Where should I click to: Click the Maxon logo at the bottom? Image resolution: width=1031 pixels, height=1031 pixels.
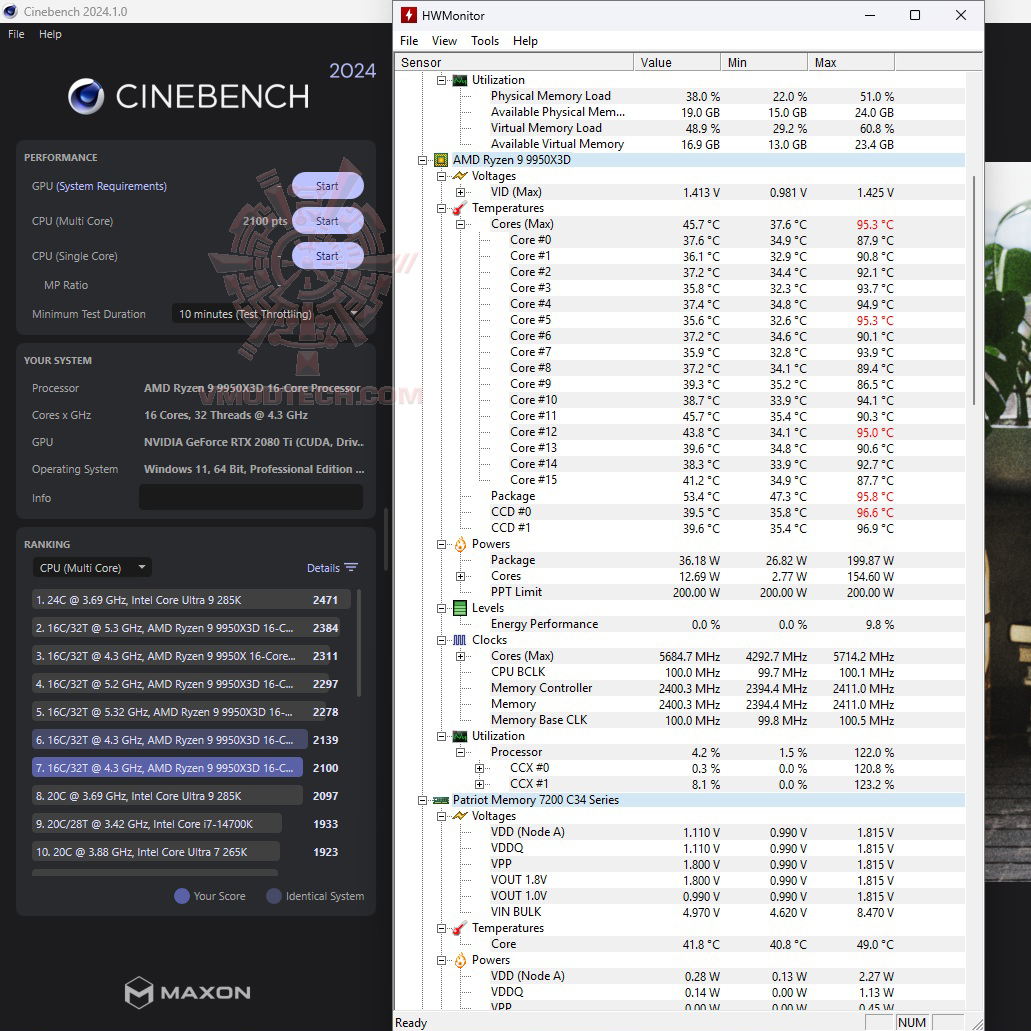(x=188, y=992)
